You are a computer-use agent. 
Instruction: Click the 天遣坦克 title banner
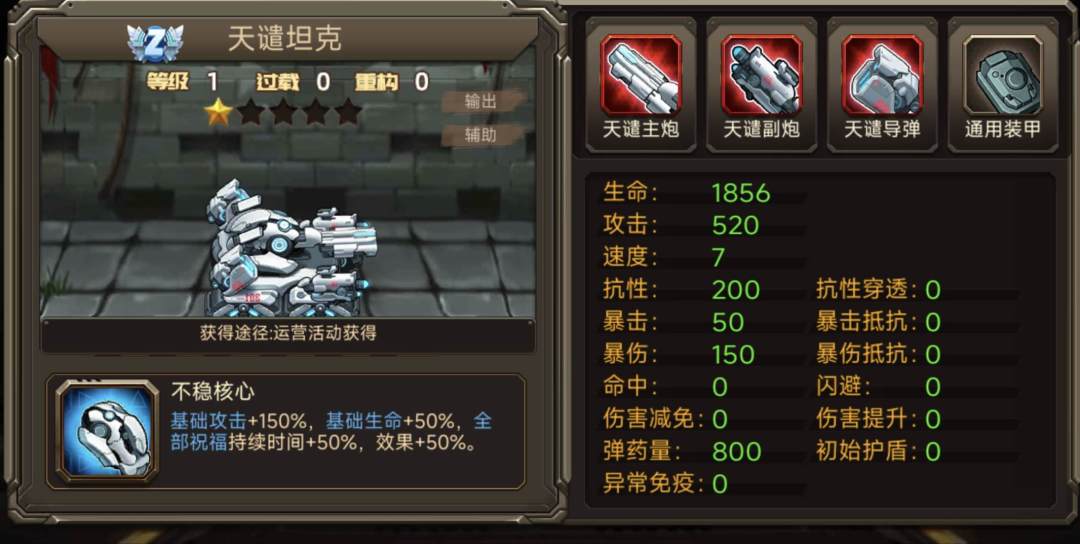pyautogui.click(x=288, y=39)
